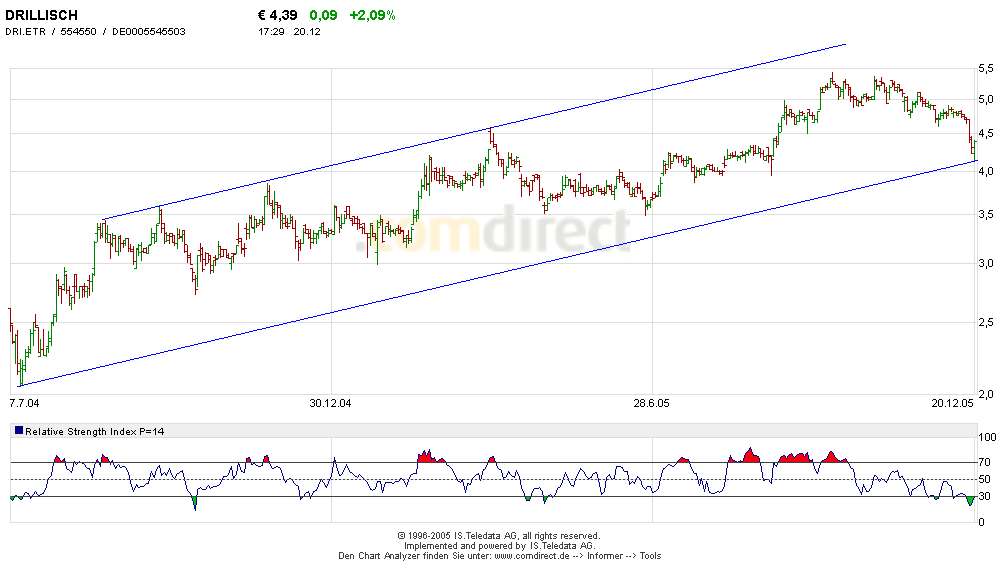Viewport: 1000px width, 561px height.
Task: Click the RSI 100 axis label
Action: (x=987, y=437)
